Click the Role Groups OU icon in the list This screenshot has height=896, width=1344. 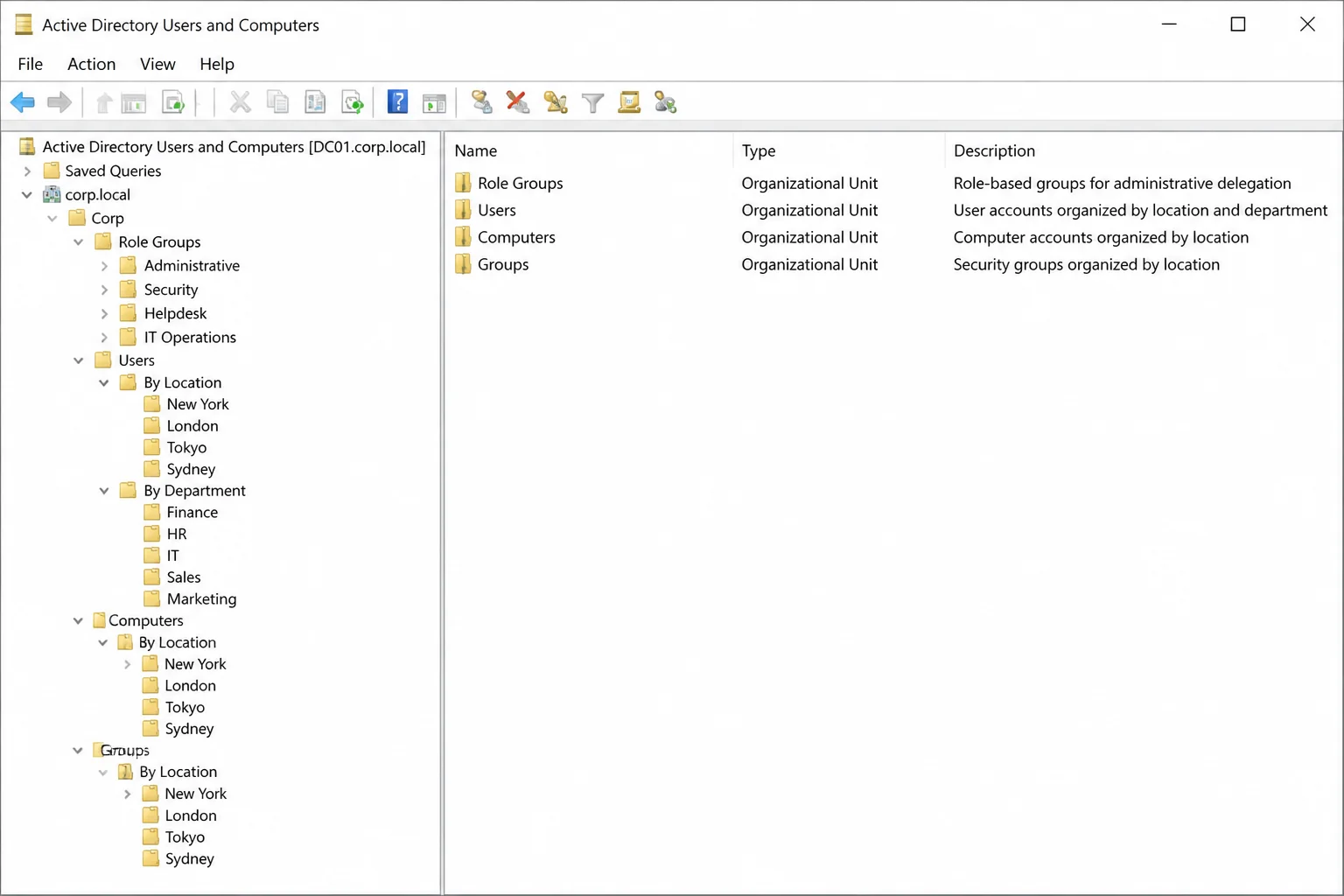tap(463, 183)
